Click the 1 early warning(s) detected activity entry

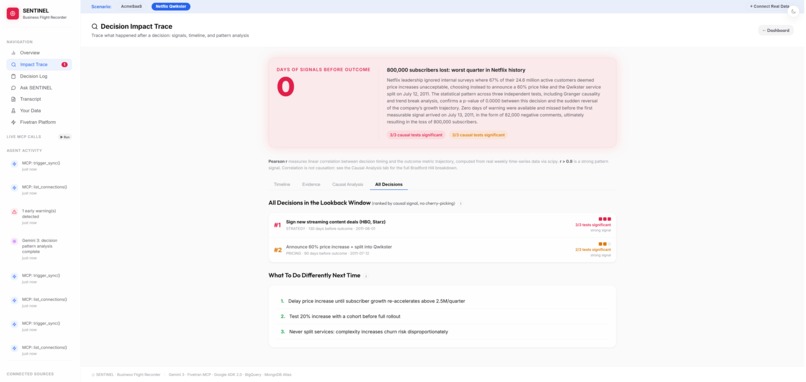39,216
